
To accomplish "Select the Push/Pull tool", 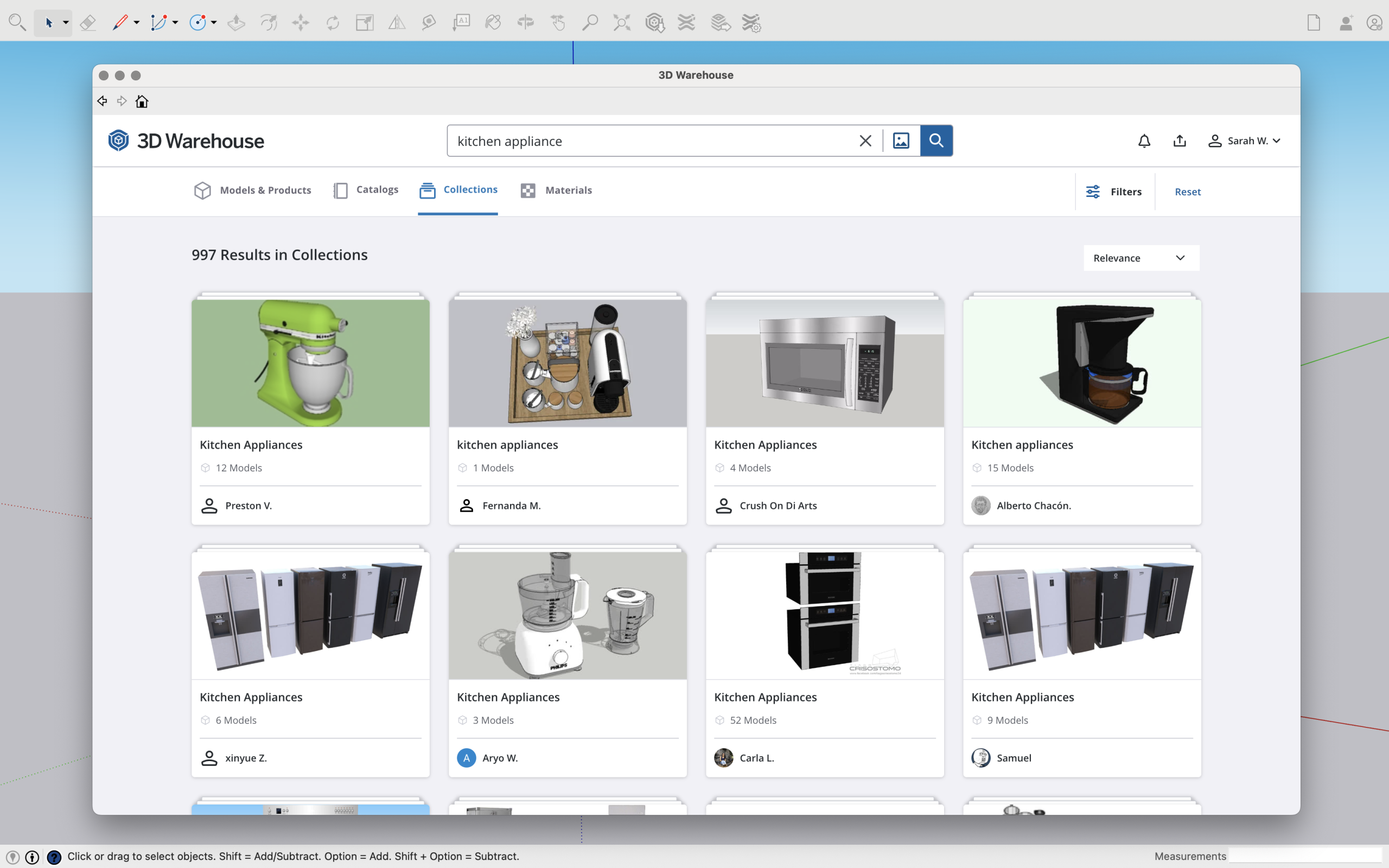I will [236, 23].
